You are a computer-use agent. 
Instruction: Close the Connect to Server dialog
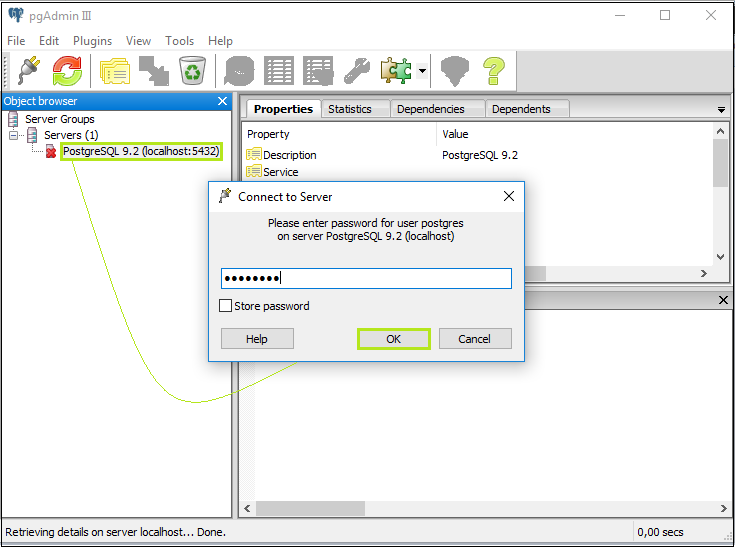(x=509, y=196)
